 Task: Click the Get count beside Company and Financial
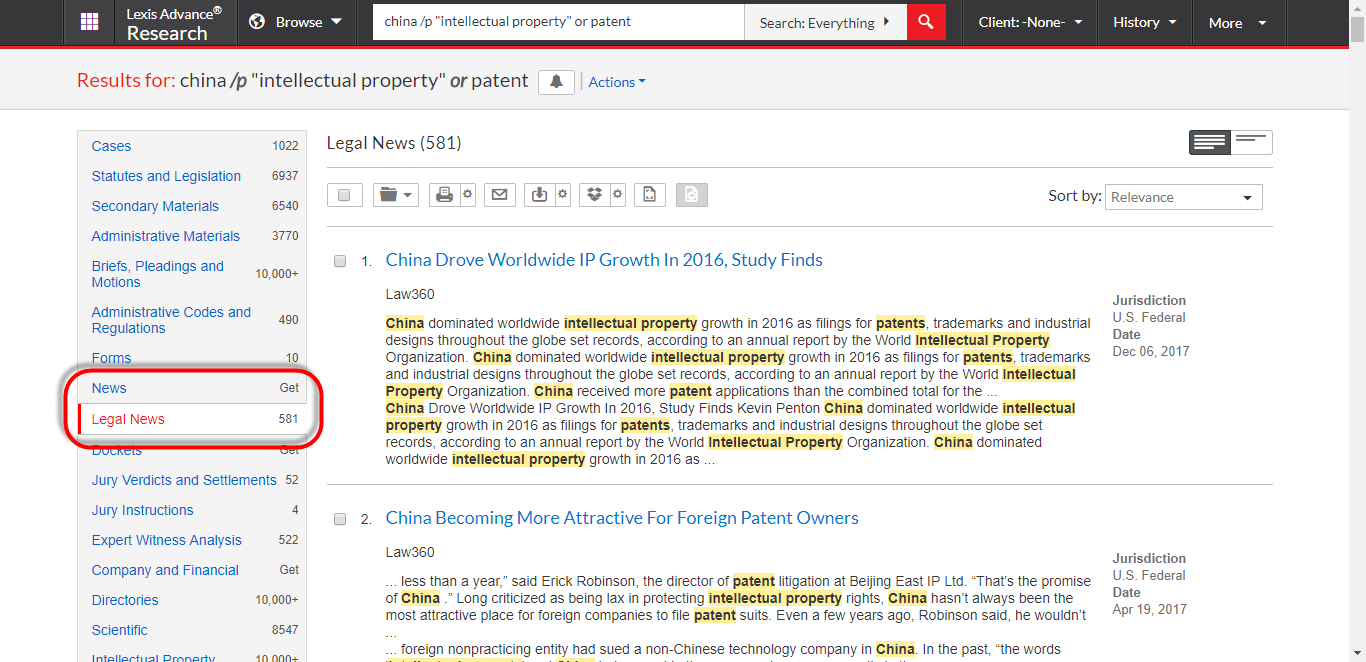point(289,570)
